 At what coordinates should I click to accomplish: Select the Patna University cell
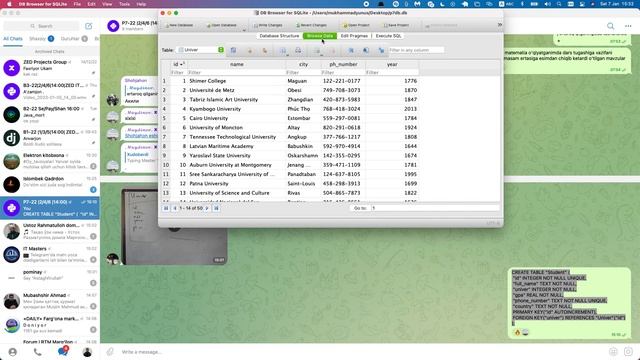236,184
